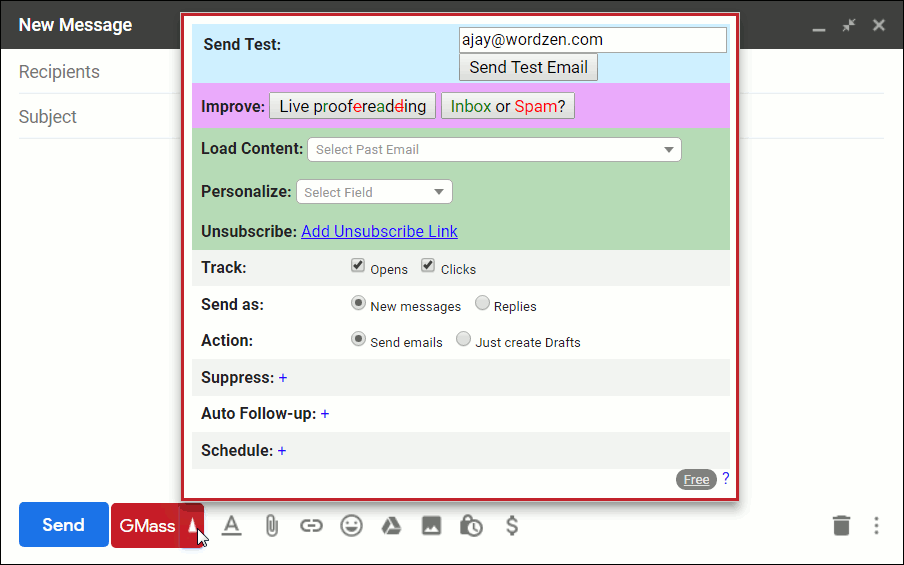
Task: Insert a photo into the message
Action: (431, 525)
